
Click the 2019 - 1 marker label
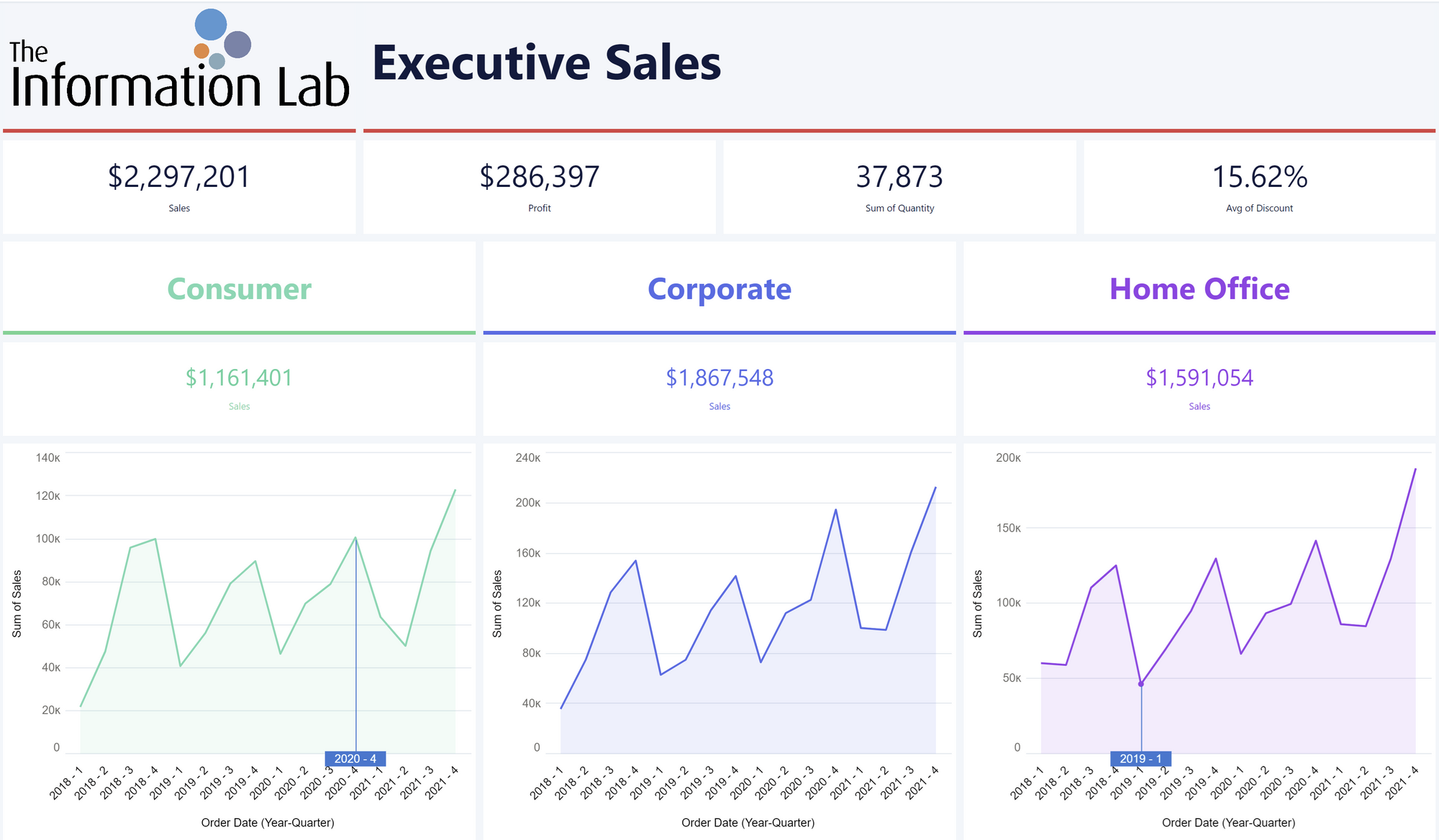(x=1140, y=759)
